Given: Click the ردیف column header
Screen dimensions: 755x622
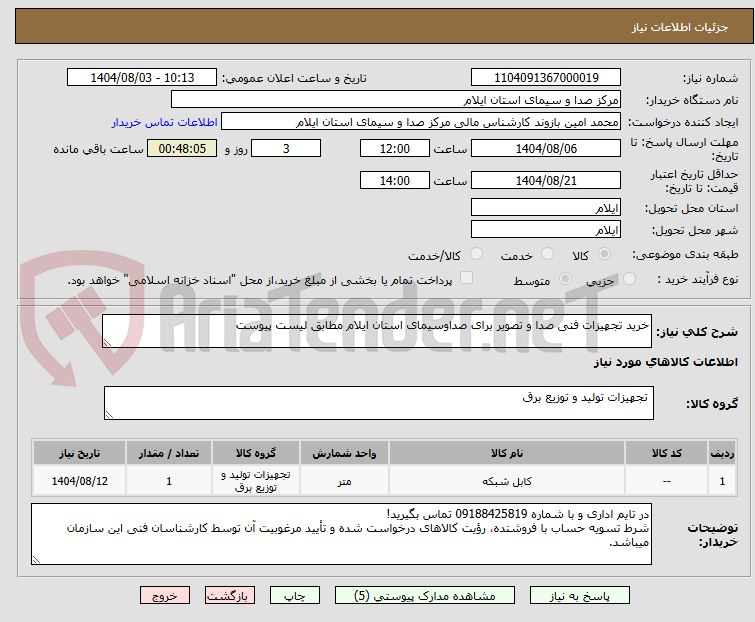Looking at the screenshot, I should click(722, 453).
